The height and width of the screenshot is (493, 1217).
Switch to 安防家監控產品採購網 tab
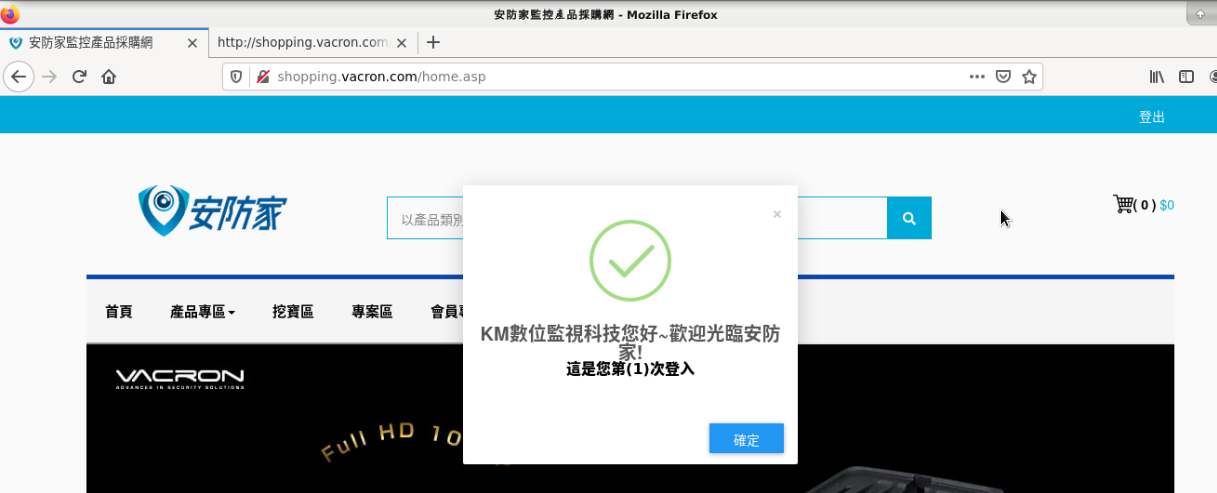(104, 43)
